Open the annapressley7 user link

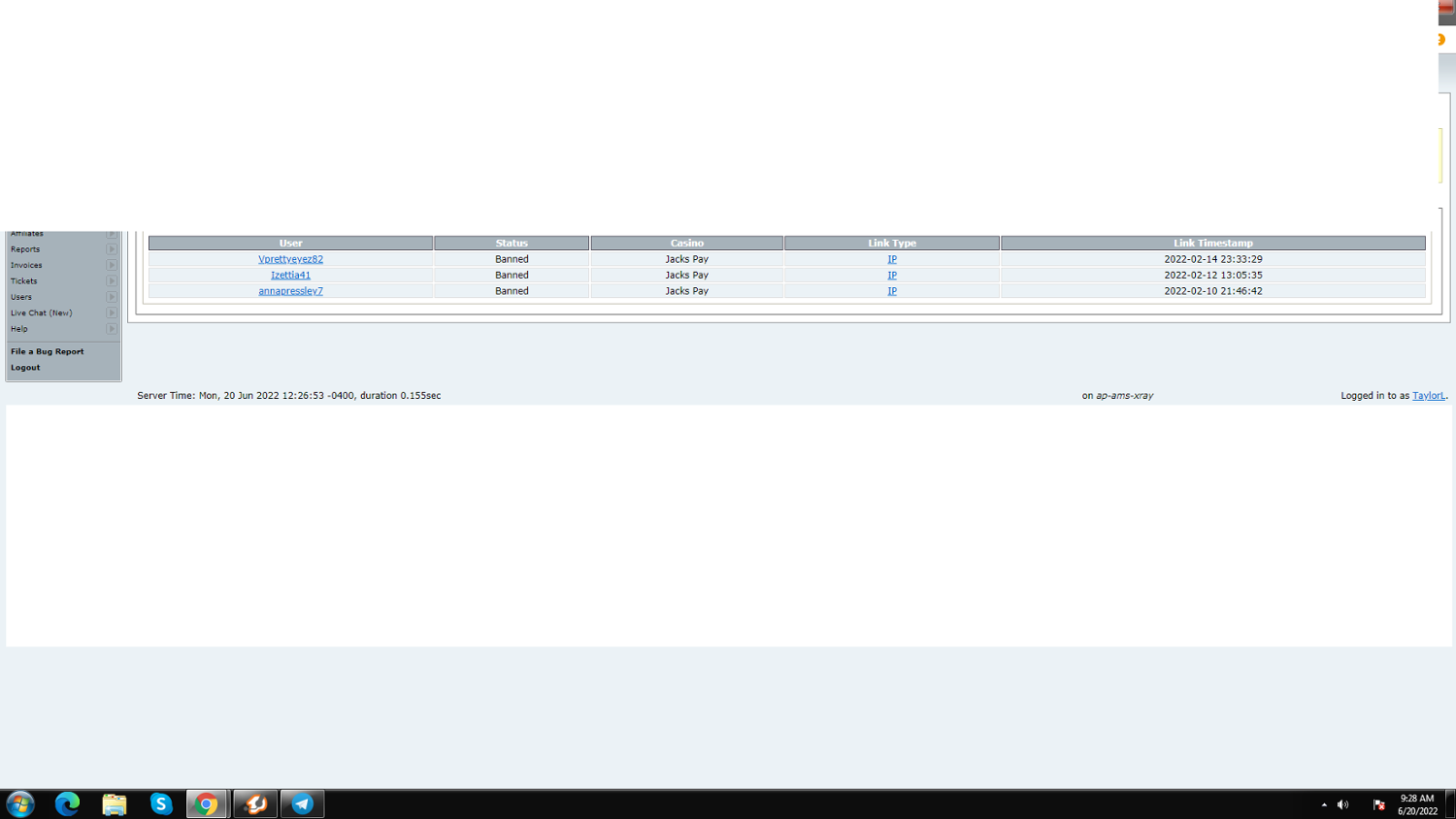click(x=290, y=291)
